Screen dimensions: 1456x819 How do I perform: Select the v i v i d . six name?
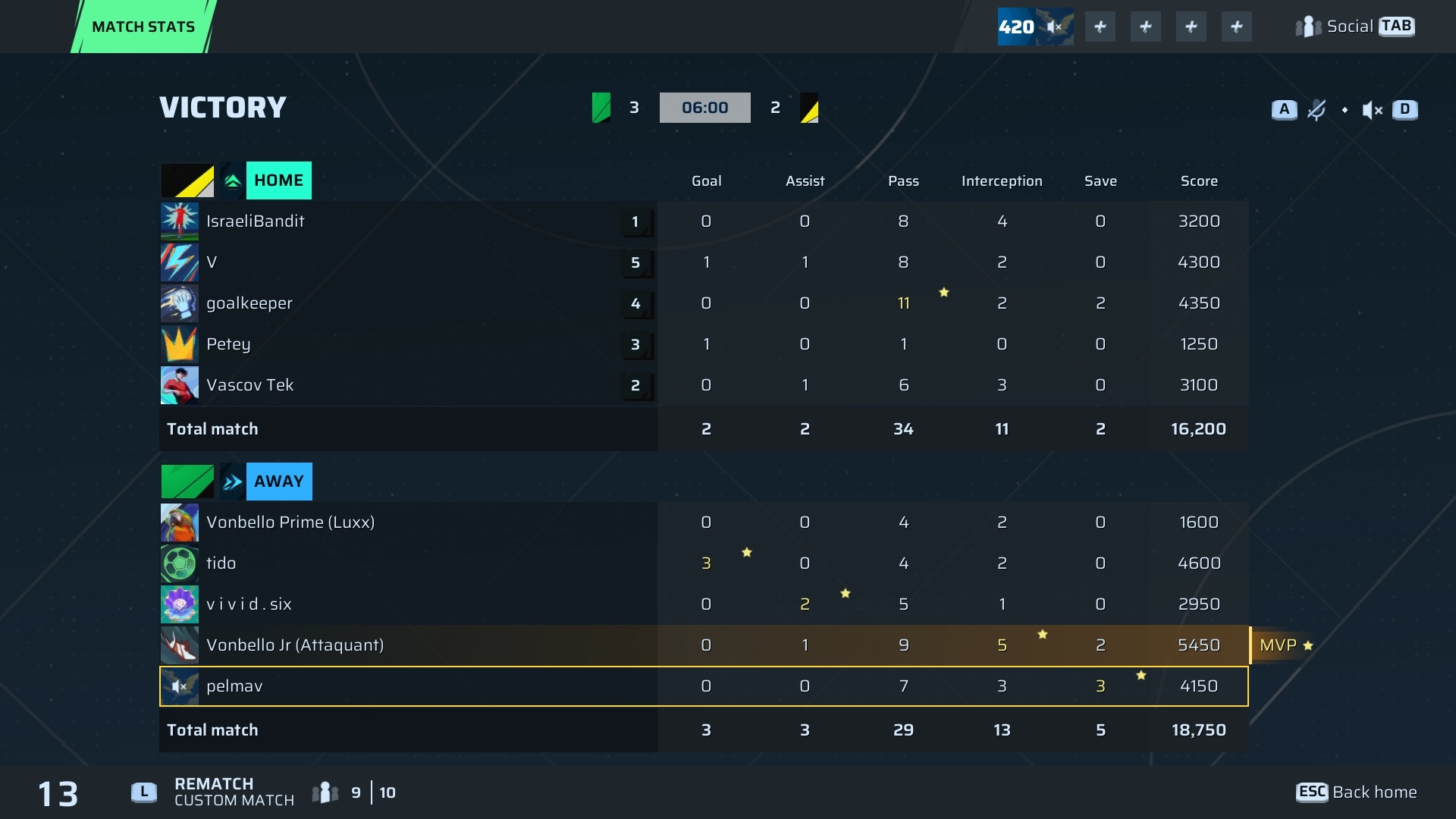pyautogui.click(x=249, y=604)
